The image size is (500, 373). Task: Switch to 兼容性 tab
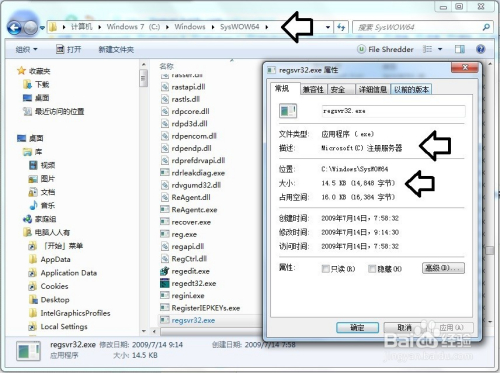pyautogui.click(x=313, y=89)
